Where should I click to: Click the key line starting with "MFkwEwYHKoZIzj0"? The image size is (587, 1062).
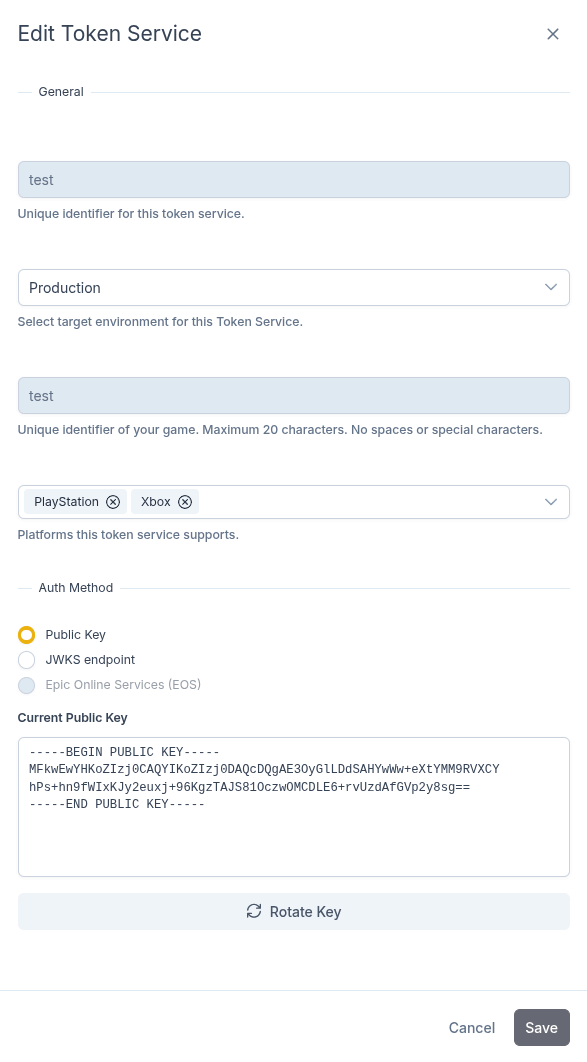[x=264, y=769]
